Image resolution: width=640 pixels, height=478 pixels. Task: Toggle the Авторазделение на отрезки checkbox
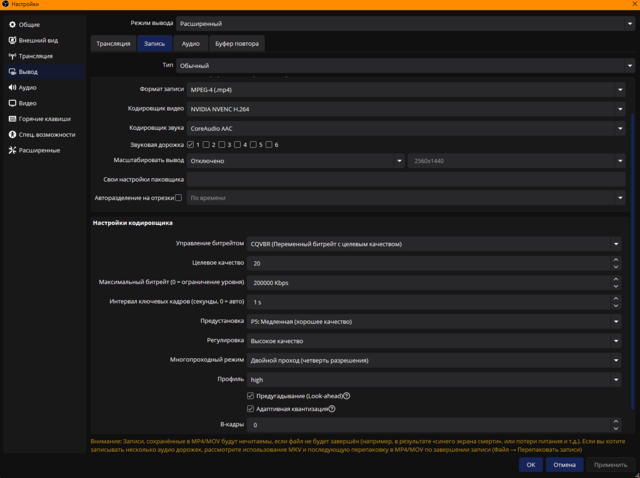tap(179, 198)
